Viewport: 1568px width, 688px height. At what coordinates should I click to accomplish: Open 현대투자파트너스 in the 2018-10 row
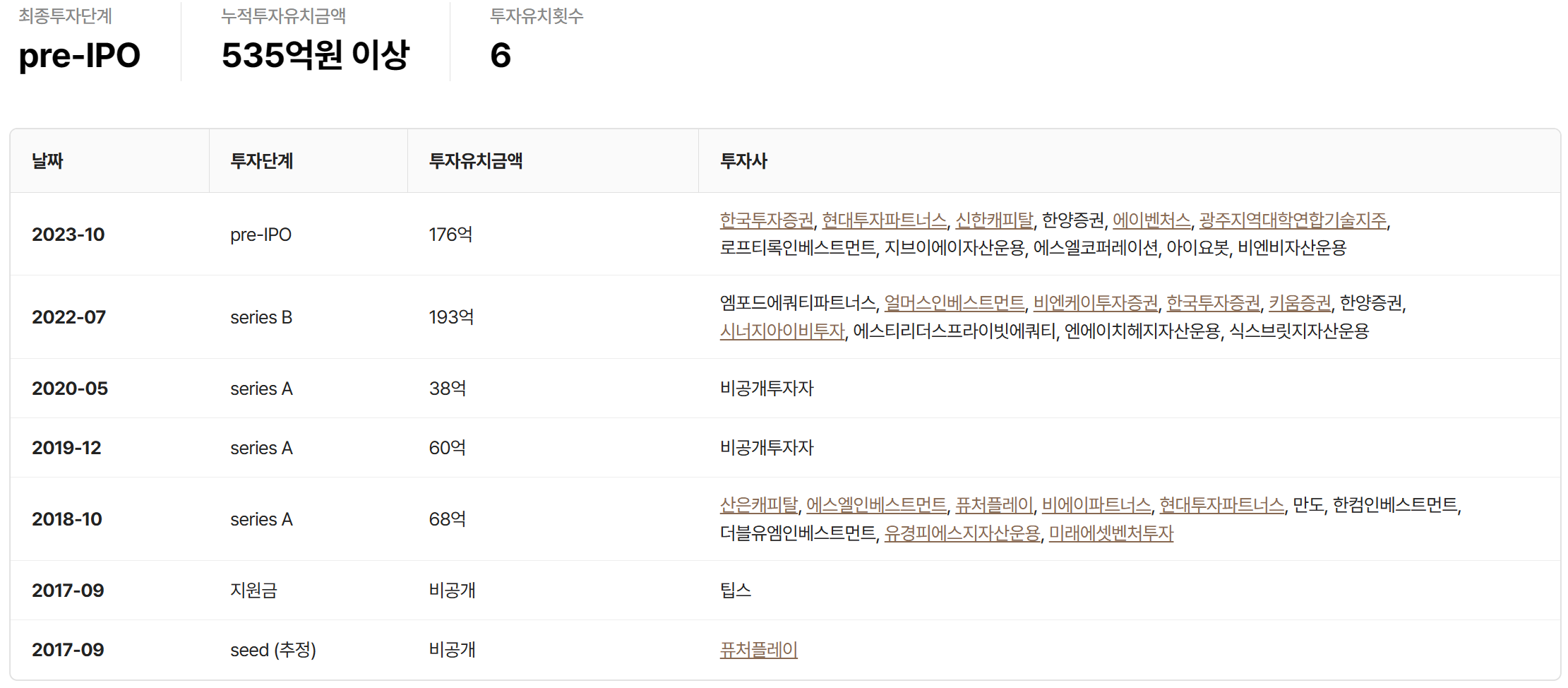[1221, 505]
